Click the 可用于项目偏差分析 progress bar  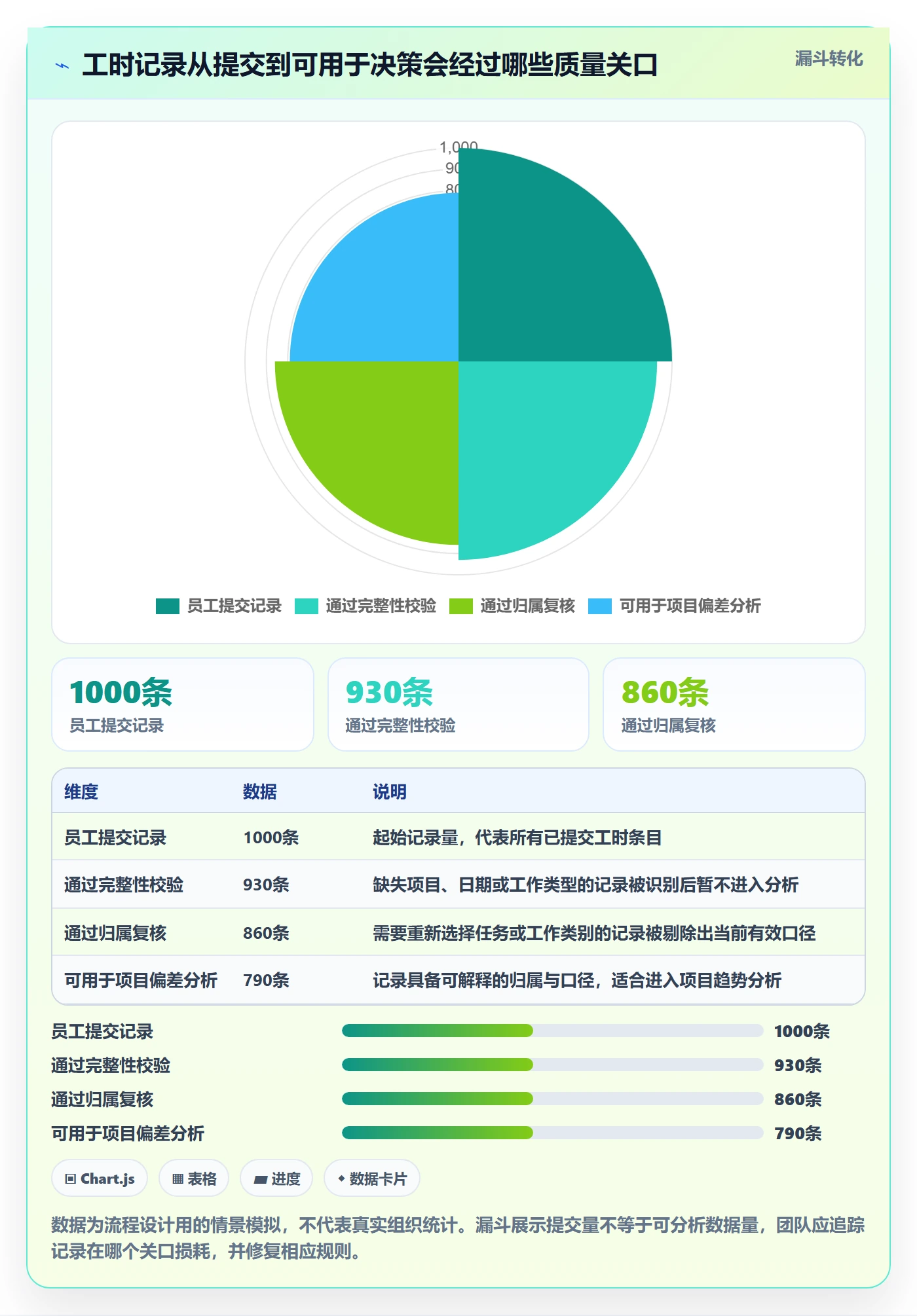pos(552,1133)
